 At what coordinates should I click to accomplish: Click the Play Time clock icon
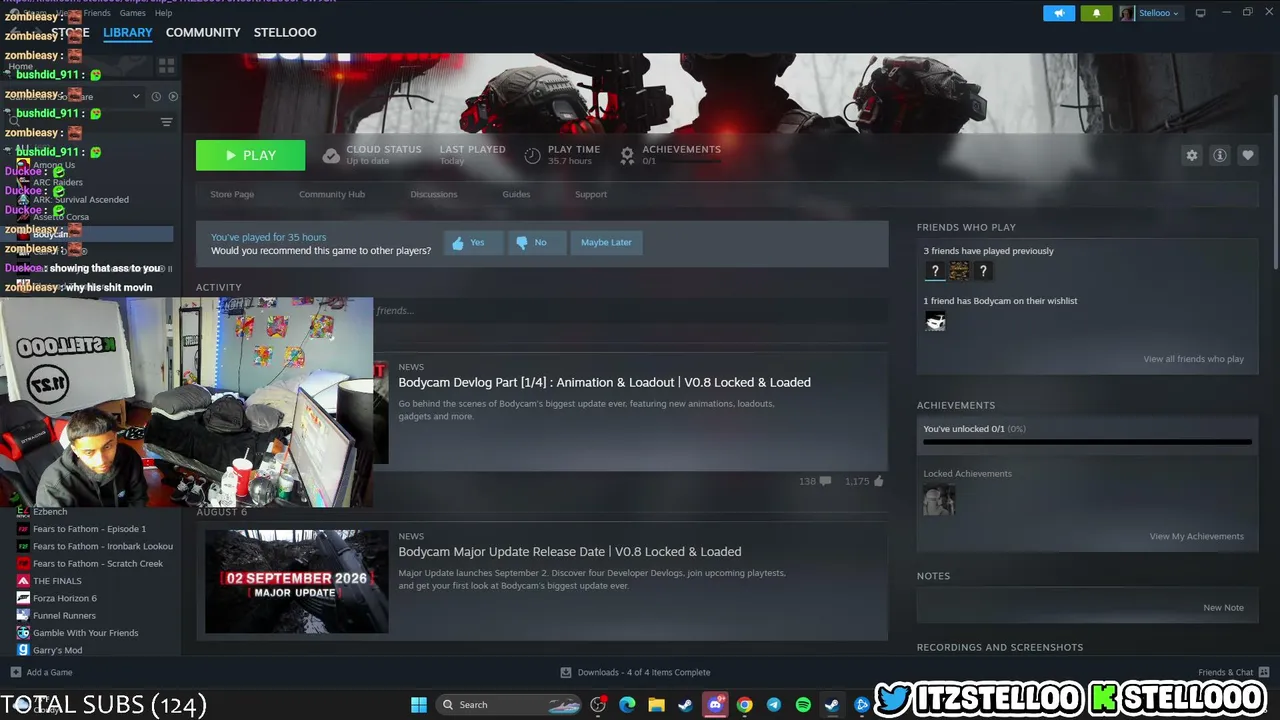click(532, 155)
